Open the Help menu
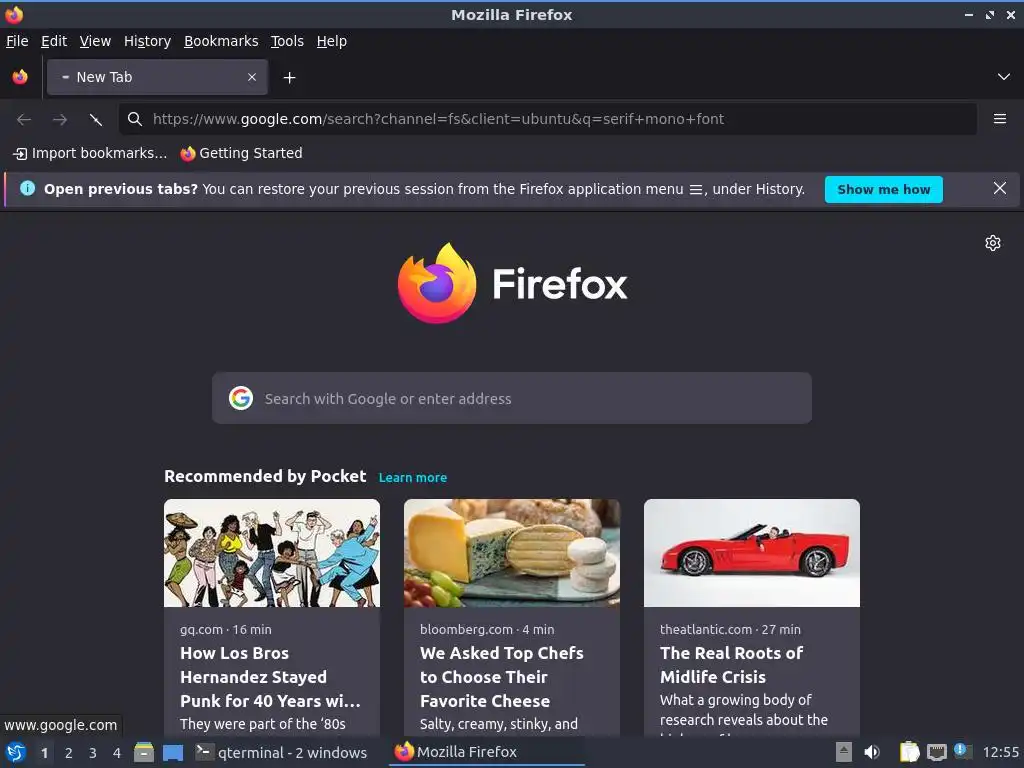Image resolution: width=1024 pixels, height=768 pixels. tap(332, 41)
